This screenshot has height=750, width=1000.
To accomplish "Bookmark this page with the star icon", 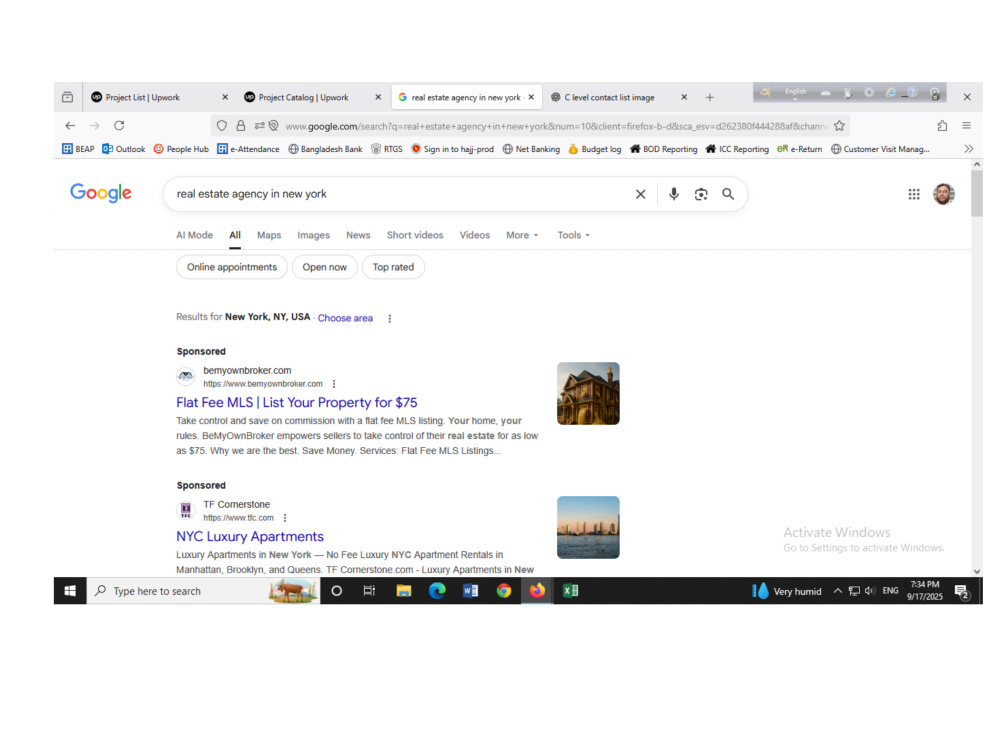I will click(839, 126).
